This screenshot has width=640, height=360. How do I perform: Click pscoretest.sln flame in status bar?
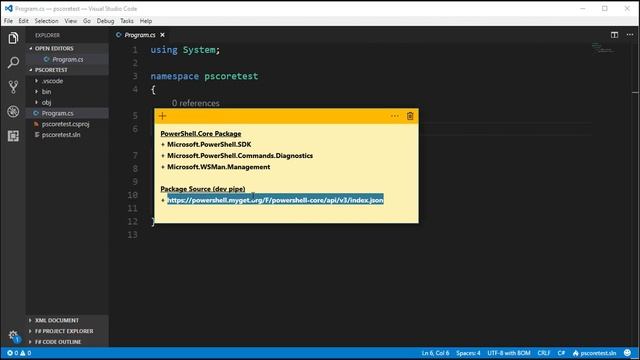[594, 353]
